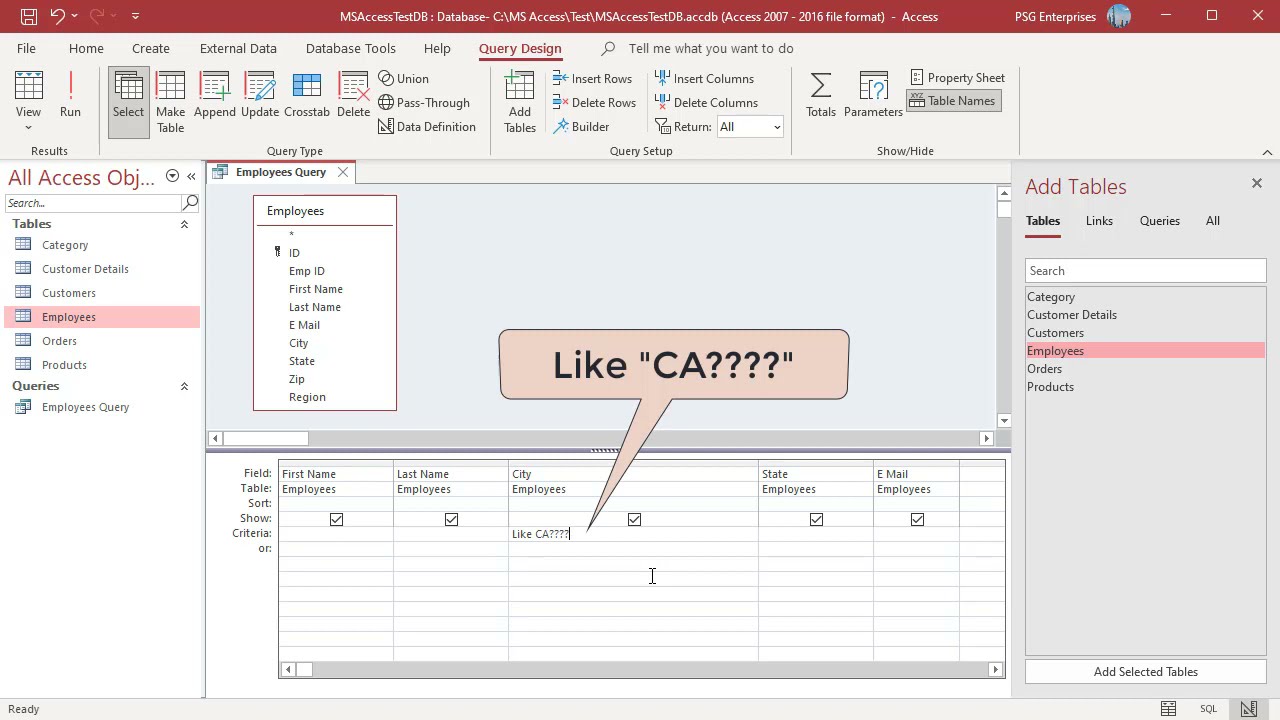Click Delete Columns in Query Setup

tap(706, 102)
